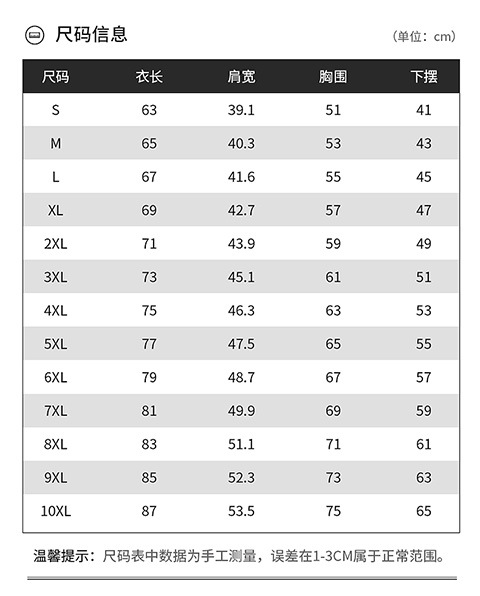
Task: Select the 胸围 column header
Action: tap(333, 77)
